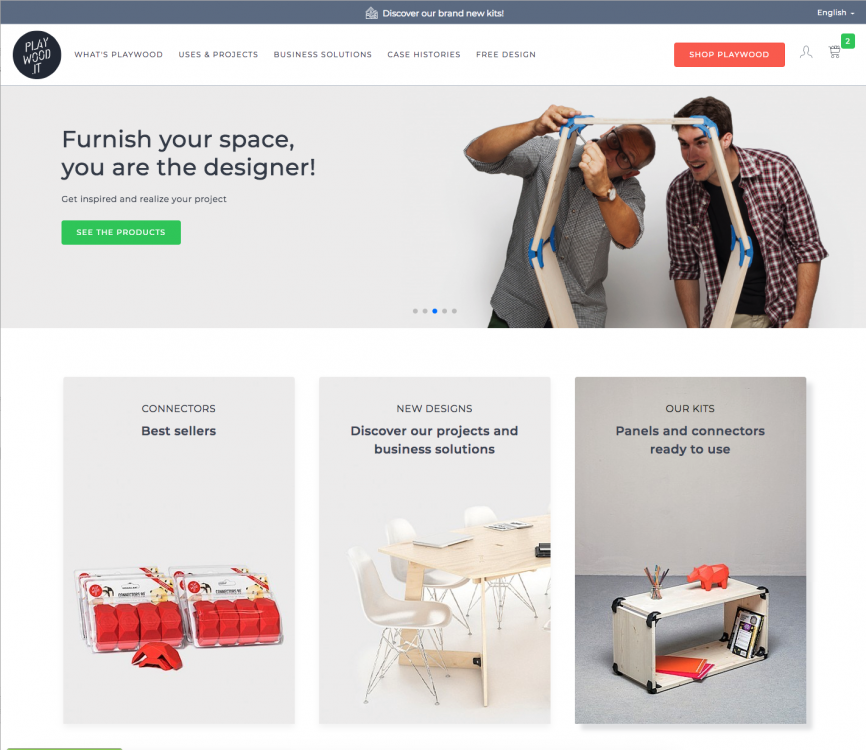Select the first carousel dot
Screen dimensions: 866x750
(x=415, y=311)
